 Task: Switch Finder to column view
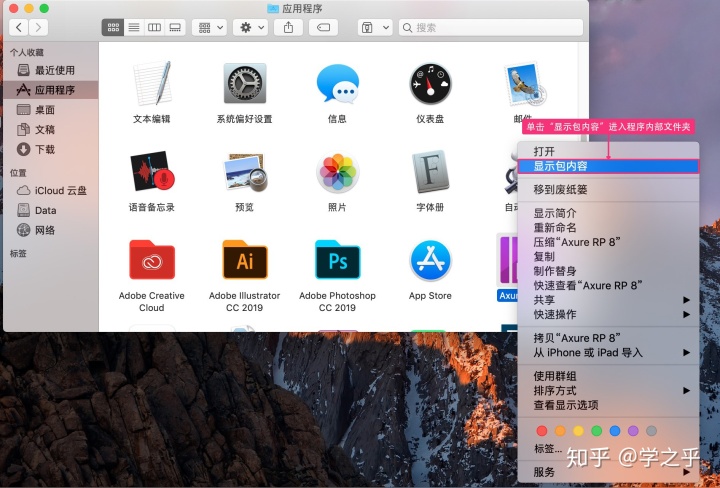(x=154, y=27)
